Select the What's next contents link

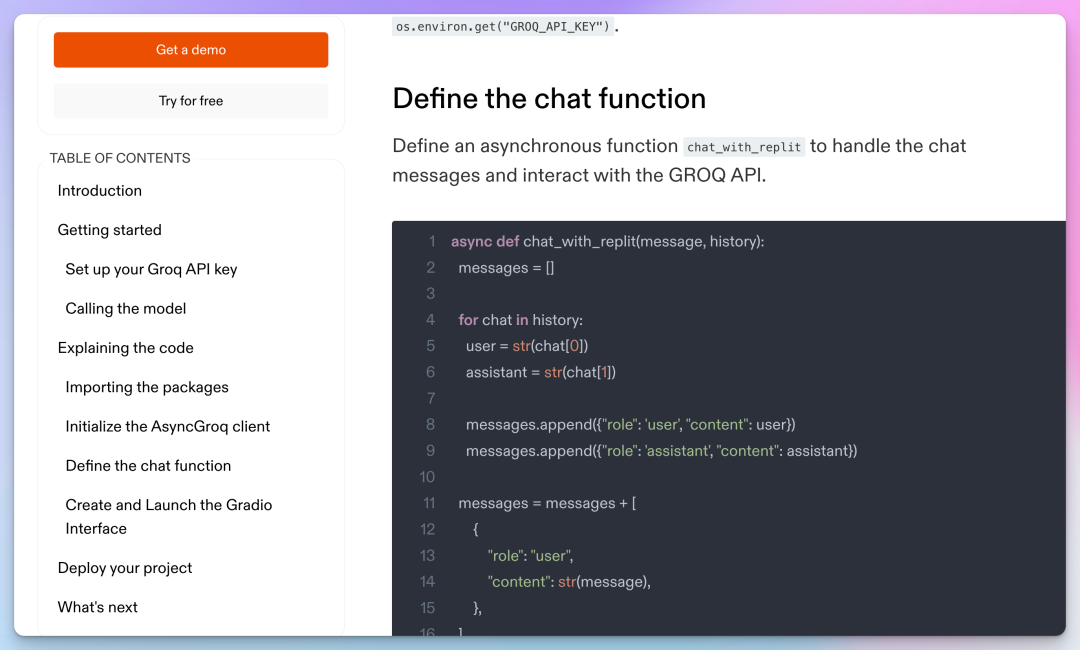(x=98, y=607)
